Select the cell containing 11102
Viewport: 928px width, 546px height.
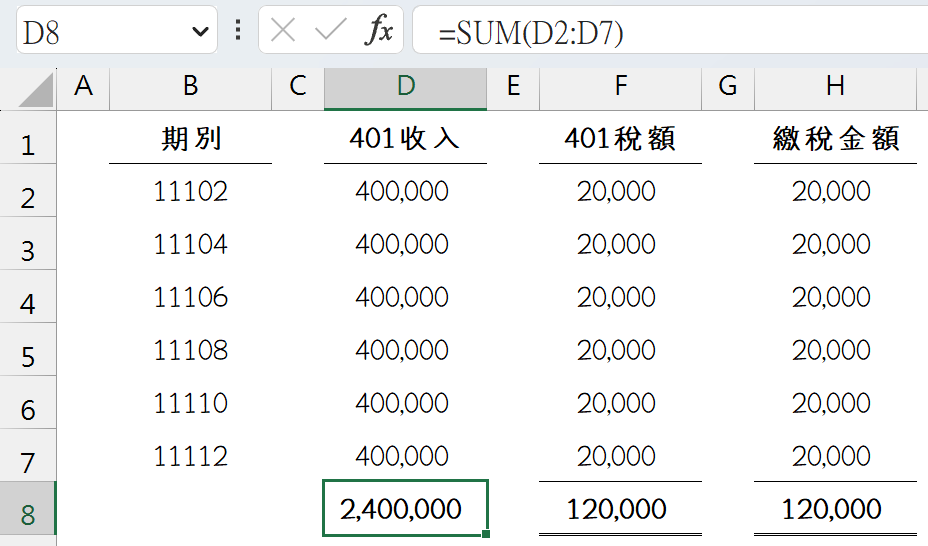click(x=191, y=191)
